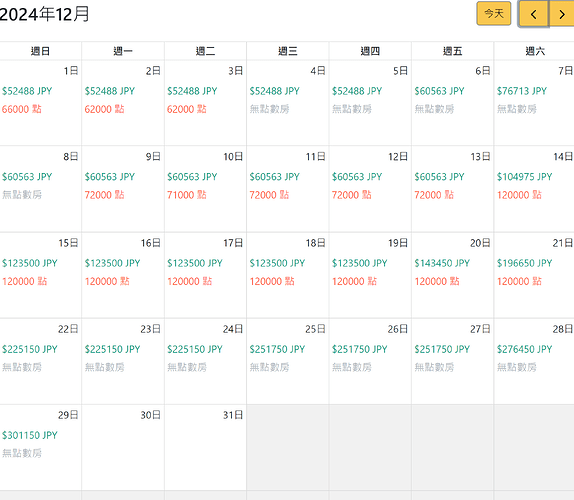Open the 16日 date cell

[x=123, y=275]
